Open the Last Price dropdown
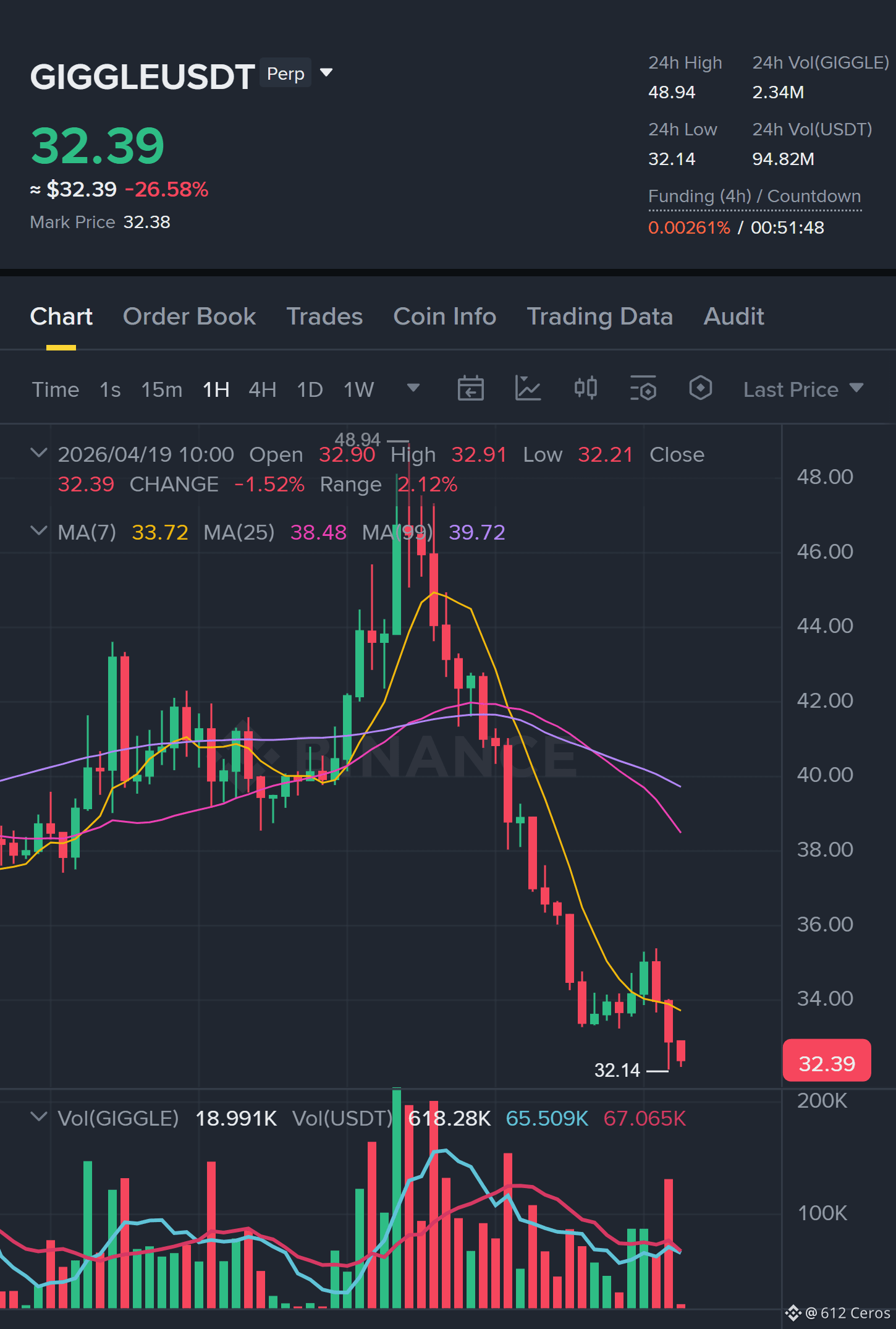This screenshot has width=896, height=1329. tap(803, 389)
